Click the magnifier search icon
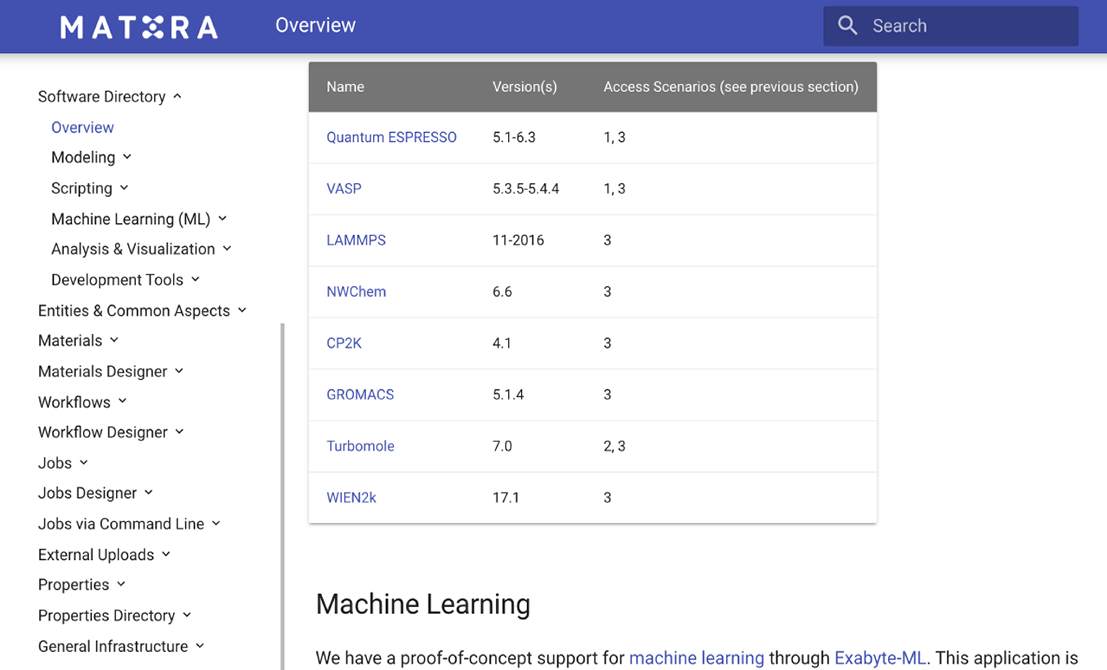Screen dimensions: 1107x670 pos(847,26)
